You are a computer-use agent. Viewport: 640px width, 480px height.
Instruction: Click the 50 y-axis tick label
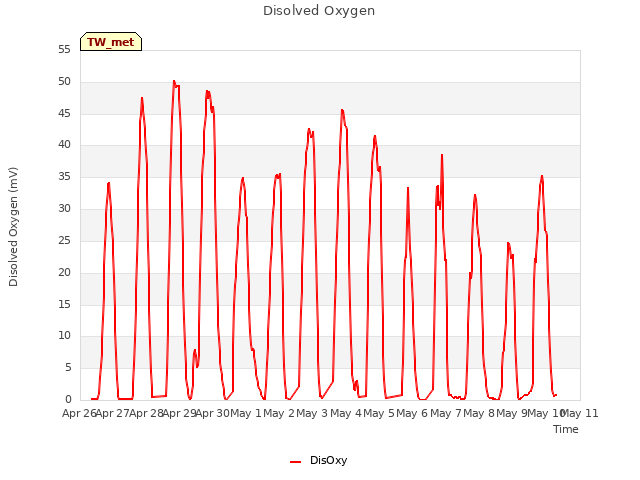pyautogui.click(x=64, y=81)
